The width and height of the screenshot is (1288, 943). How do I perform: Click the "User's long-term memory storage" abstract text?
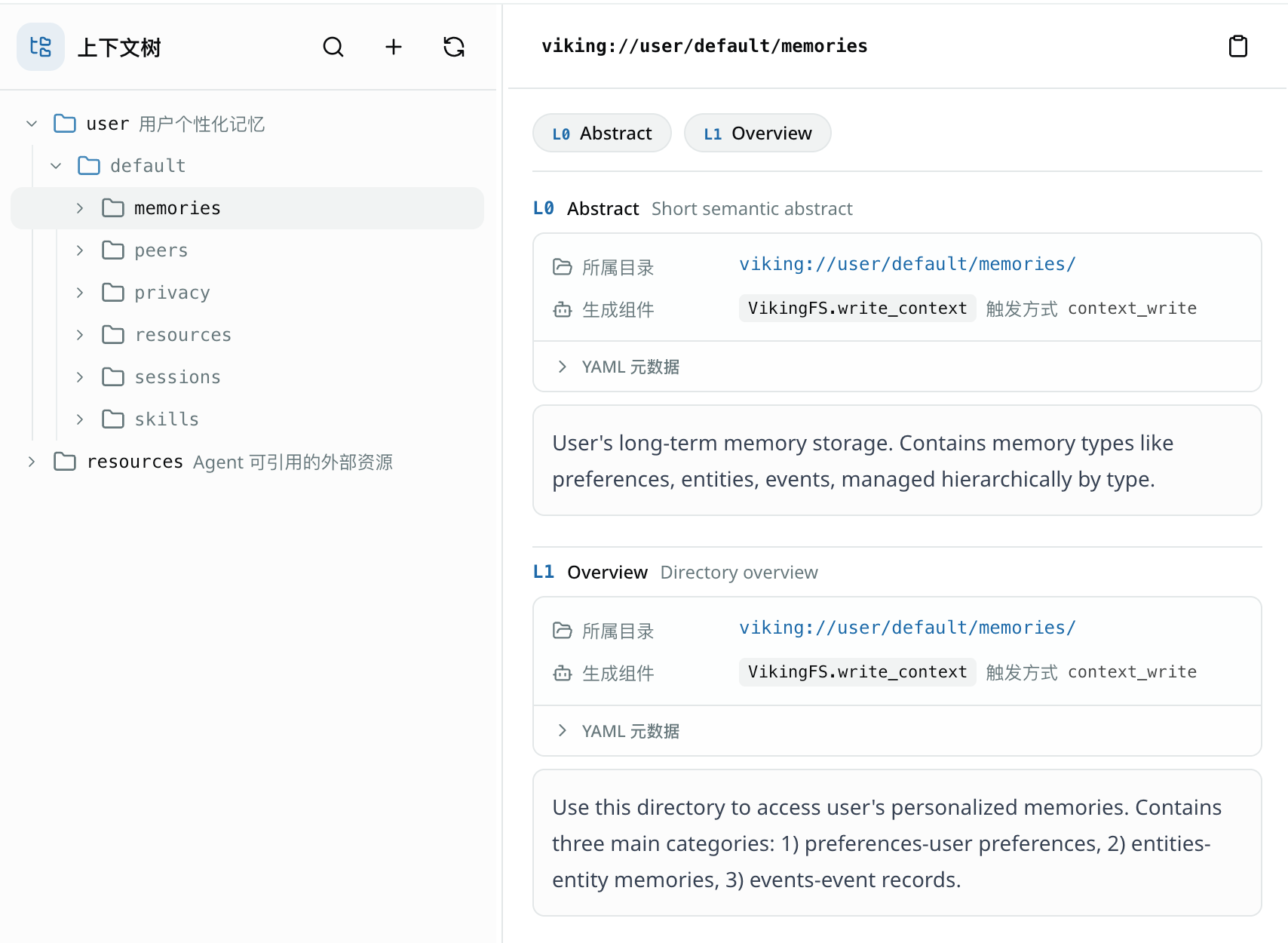[863, 461]
